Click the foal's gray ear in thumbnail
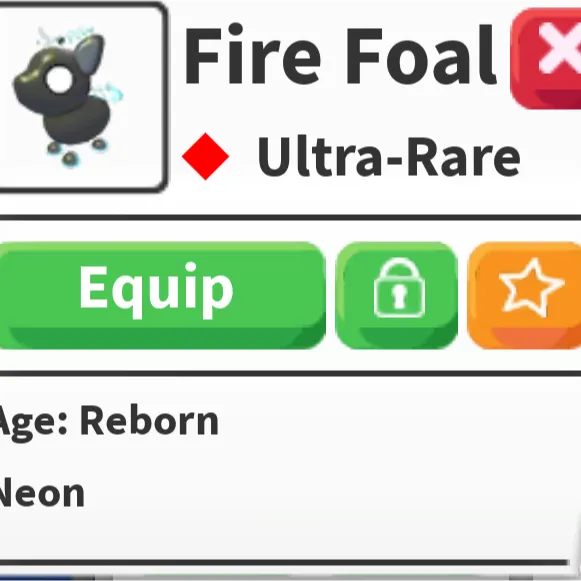The image size is (581, 581). click(x=91, y=54)
